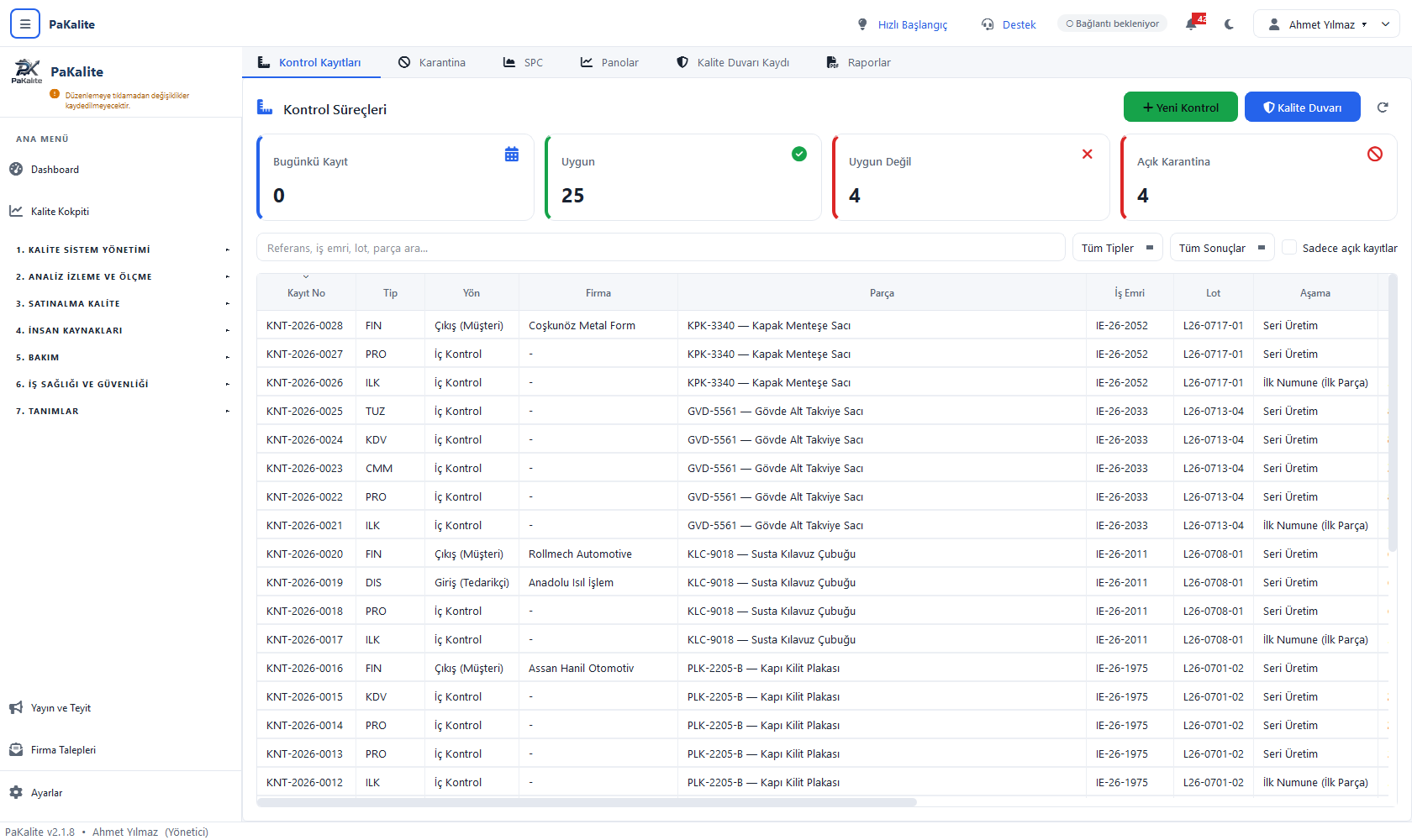Expand the Ahmet Yılmaz user menu

click(1326, 24)
